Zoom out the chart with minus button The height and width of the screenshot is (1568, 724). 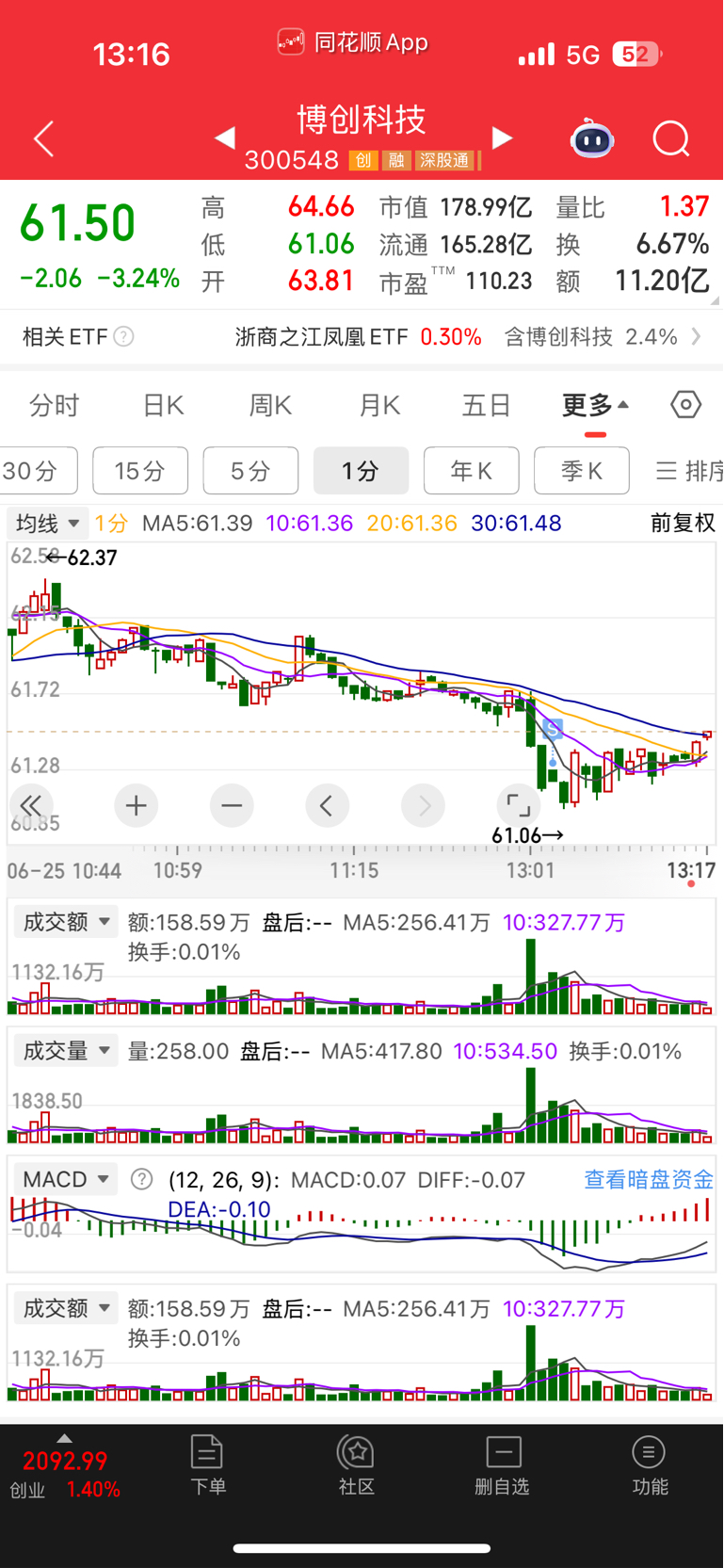click(232, 806)
